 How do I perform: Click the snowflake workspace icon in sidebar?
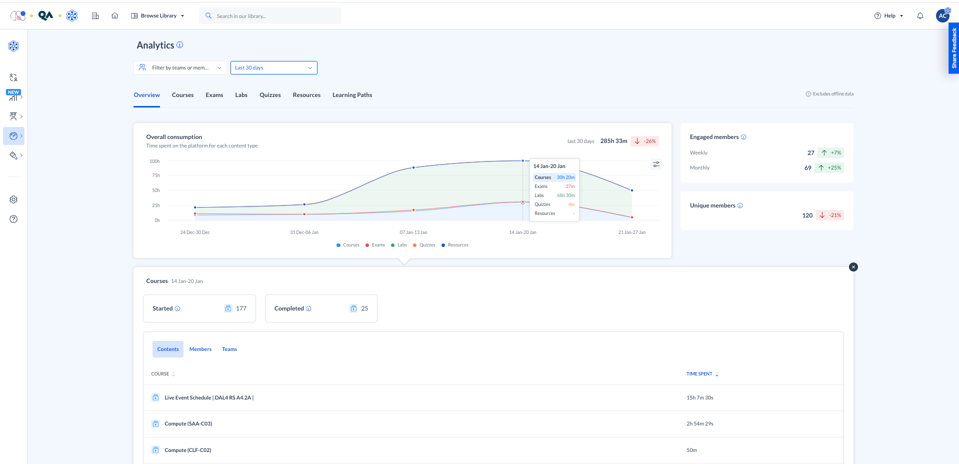[x=13, y=46]
